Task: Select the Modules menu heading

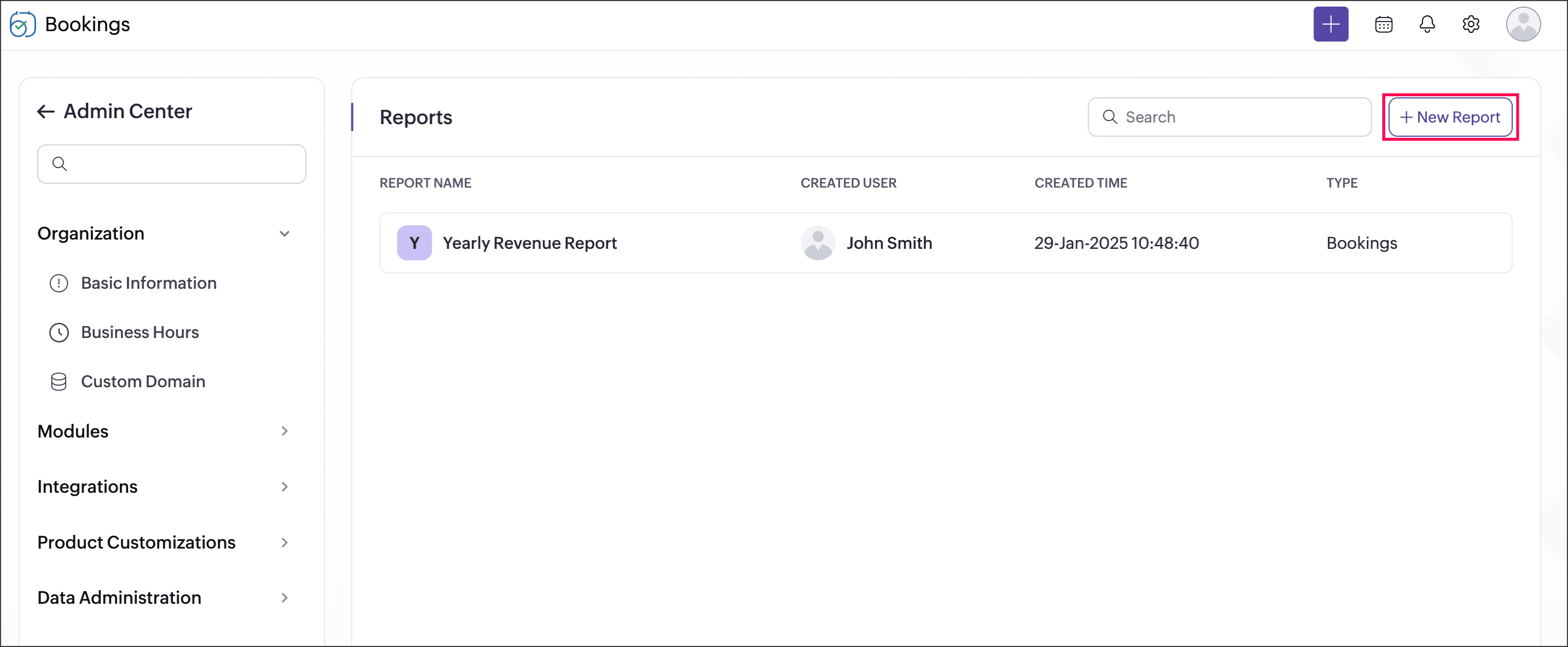Action: (x=72, y=431)
